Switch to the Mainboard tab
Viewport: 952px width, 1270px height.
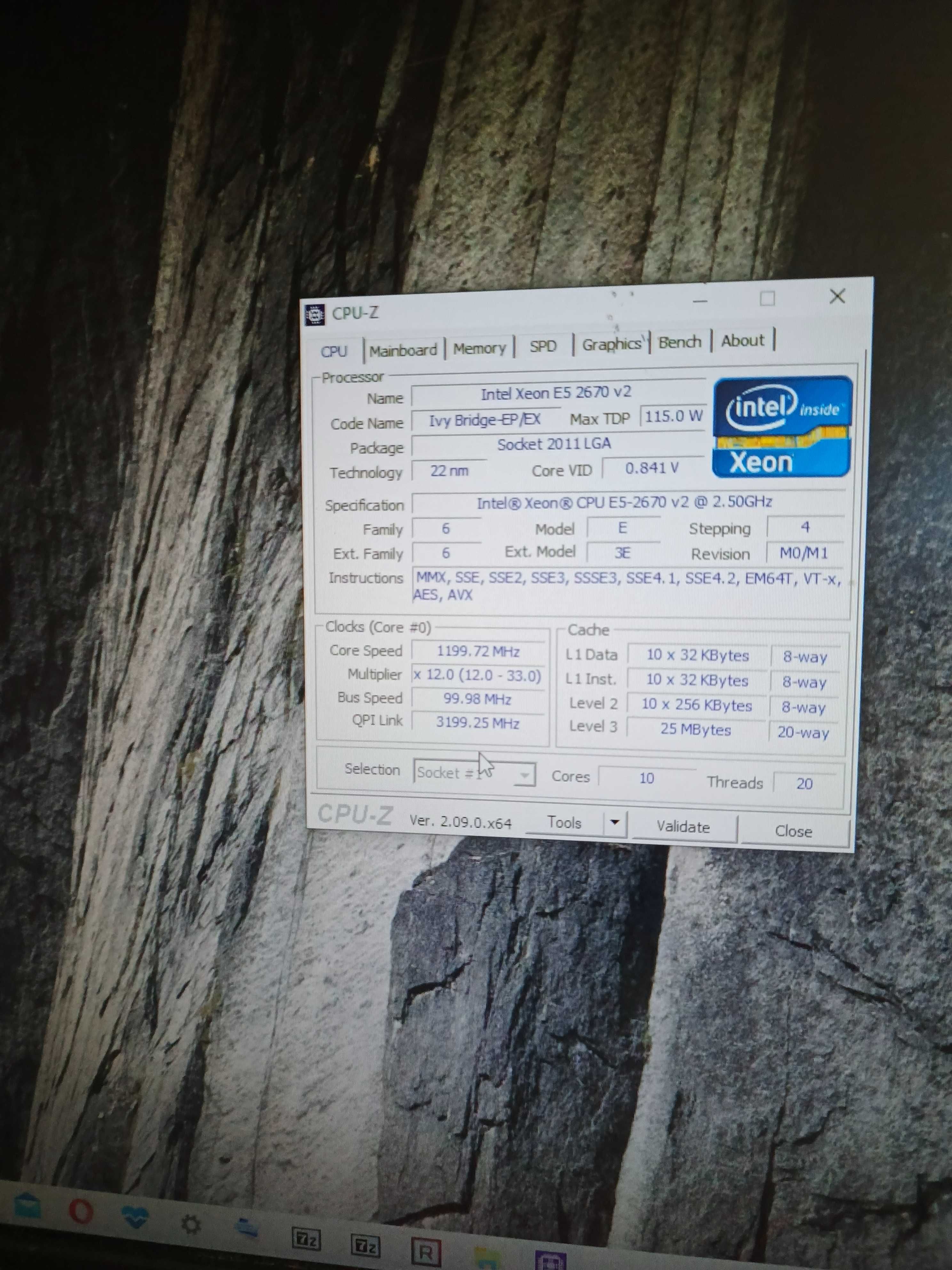[403, 350]
